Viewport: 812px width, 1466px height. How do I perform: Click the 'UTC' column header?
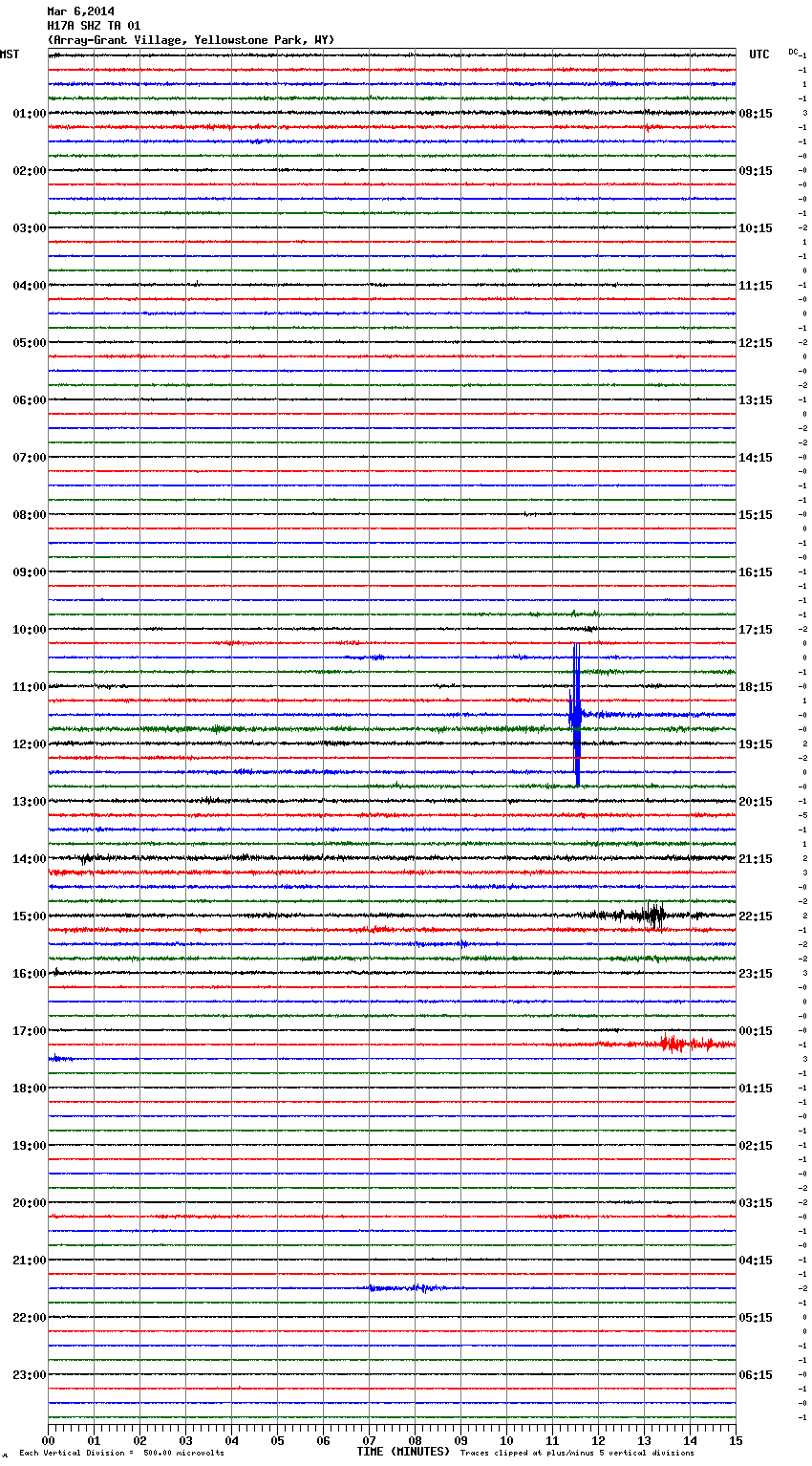point(759,54)
